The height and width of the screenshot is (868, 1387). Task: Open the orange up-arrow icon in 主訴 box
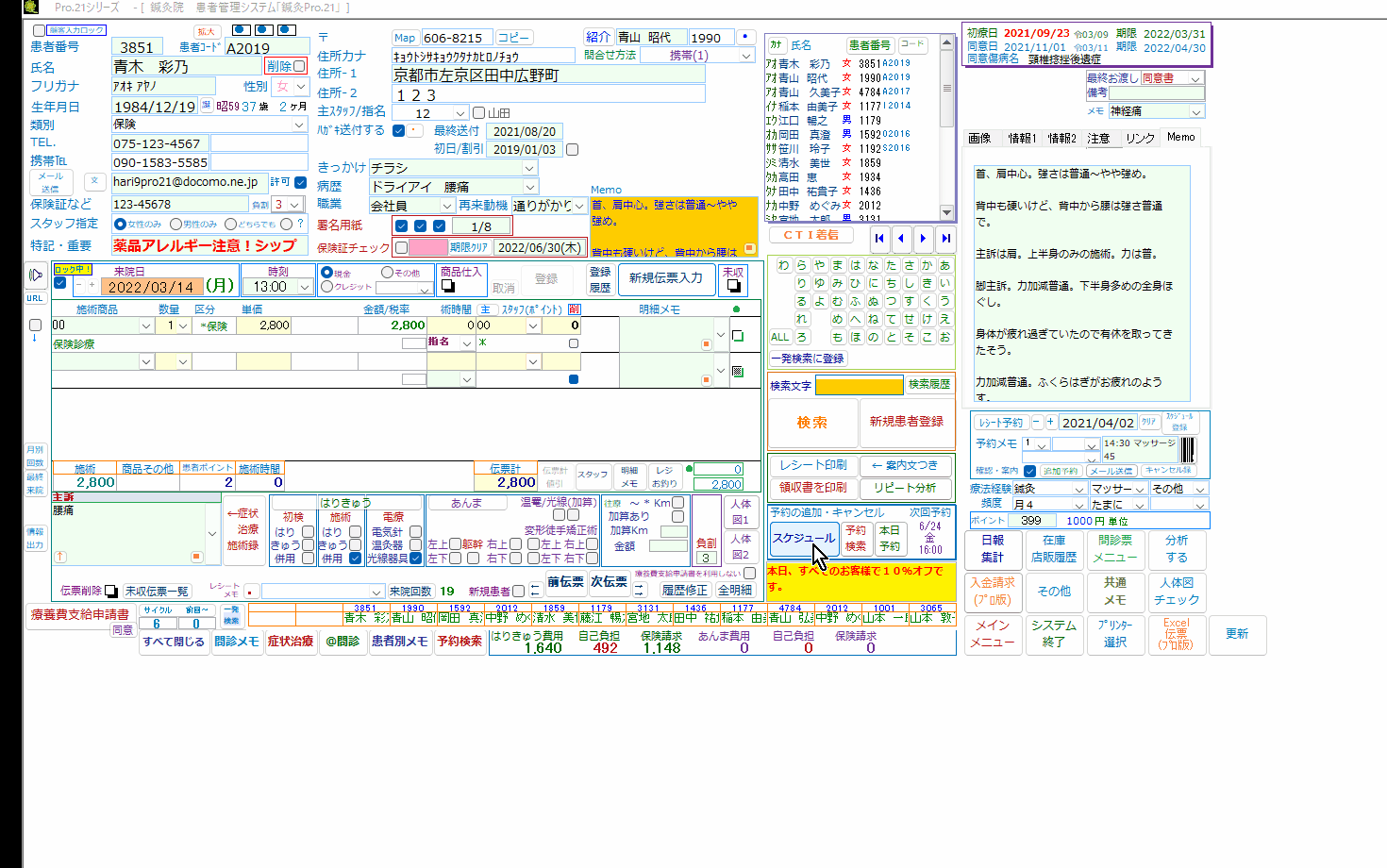pyautogui.click(x=60, y=557)
